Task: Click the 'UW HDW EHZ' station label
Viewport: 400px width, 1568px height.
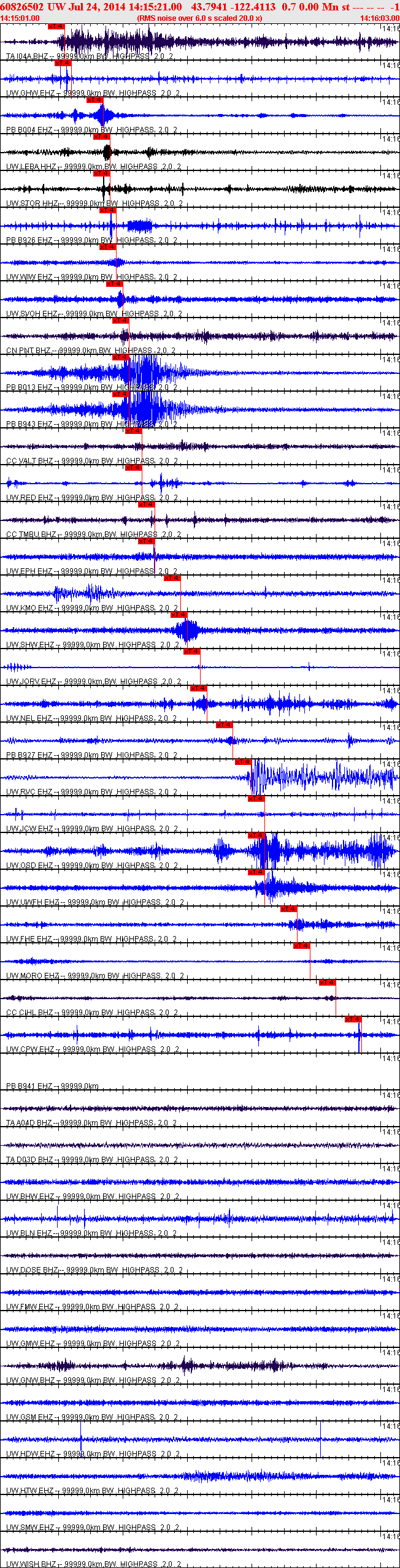Action: pyautogui.click(x=30, y=1454)
